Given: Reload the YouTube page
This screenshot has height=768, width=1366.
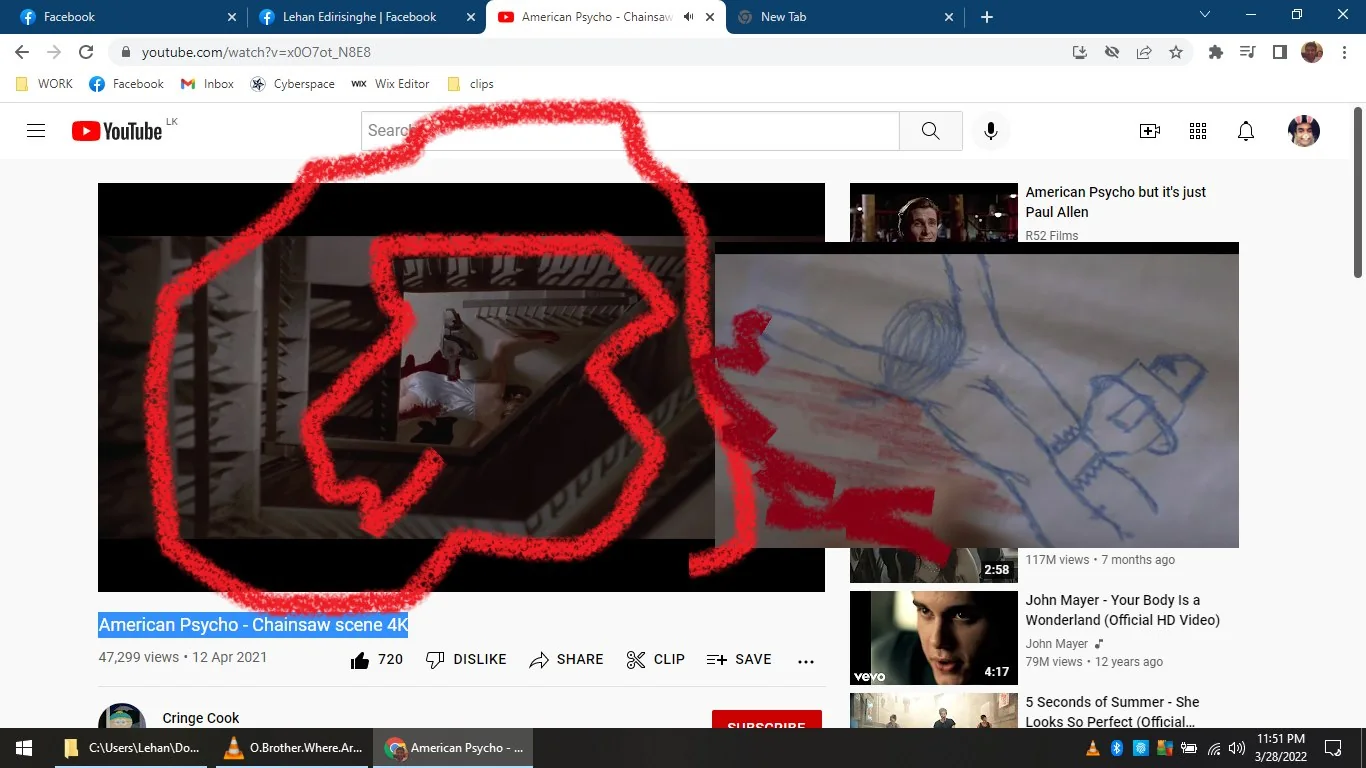Looking at the screenshot, I should coord(86,52).
